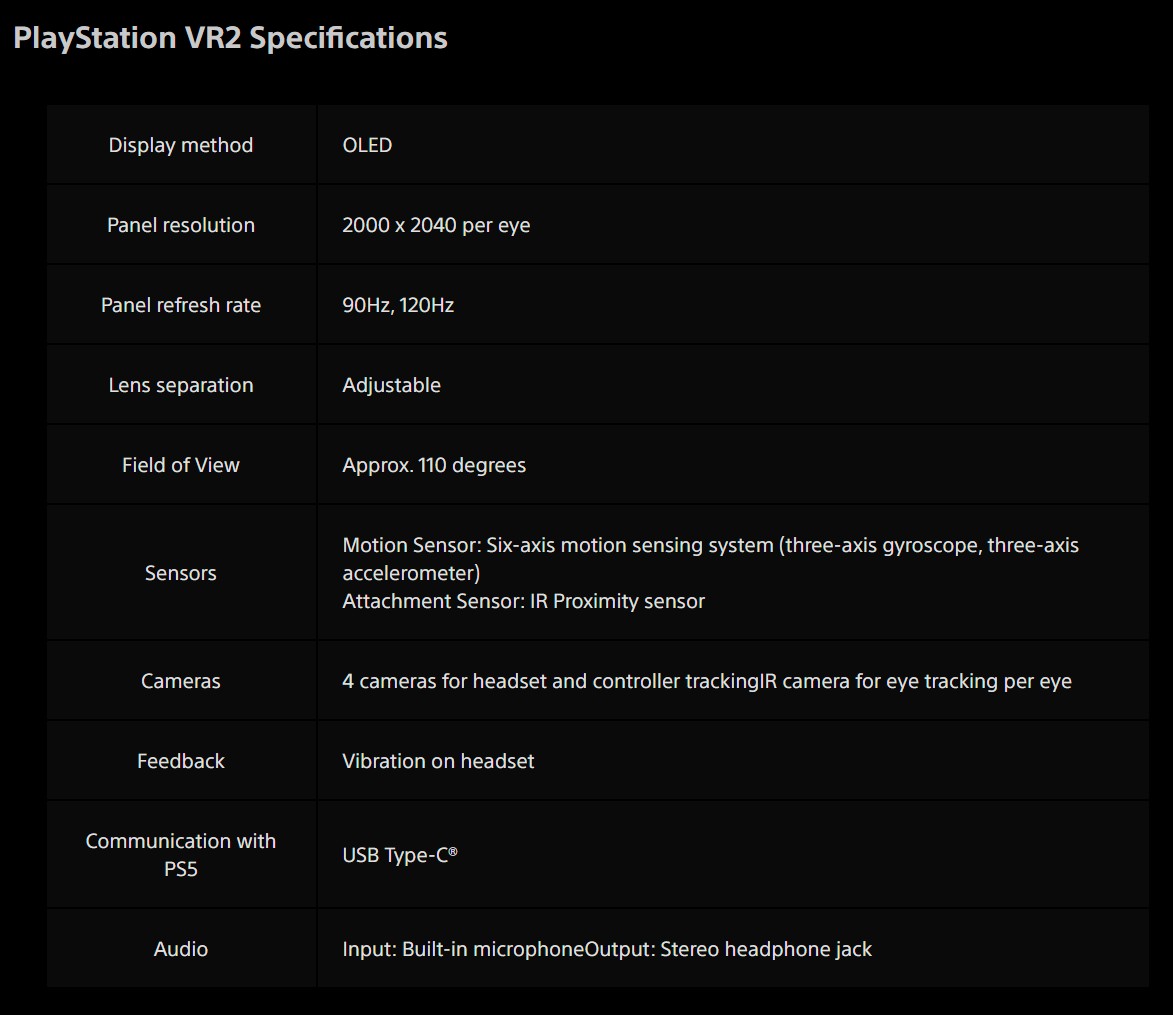Select the Feedback row label
The height and width of the screenshot is (1015, 1173).
[x=181, y=761]
